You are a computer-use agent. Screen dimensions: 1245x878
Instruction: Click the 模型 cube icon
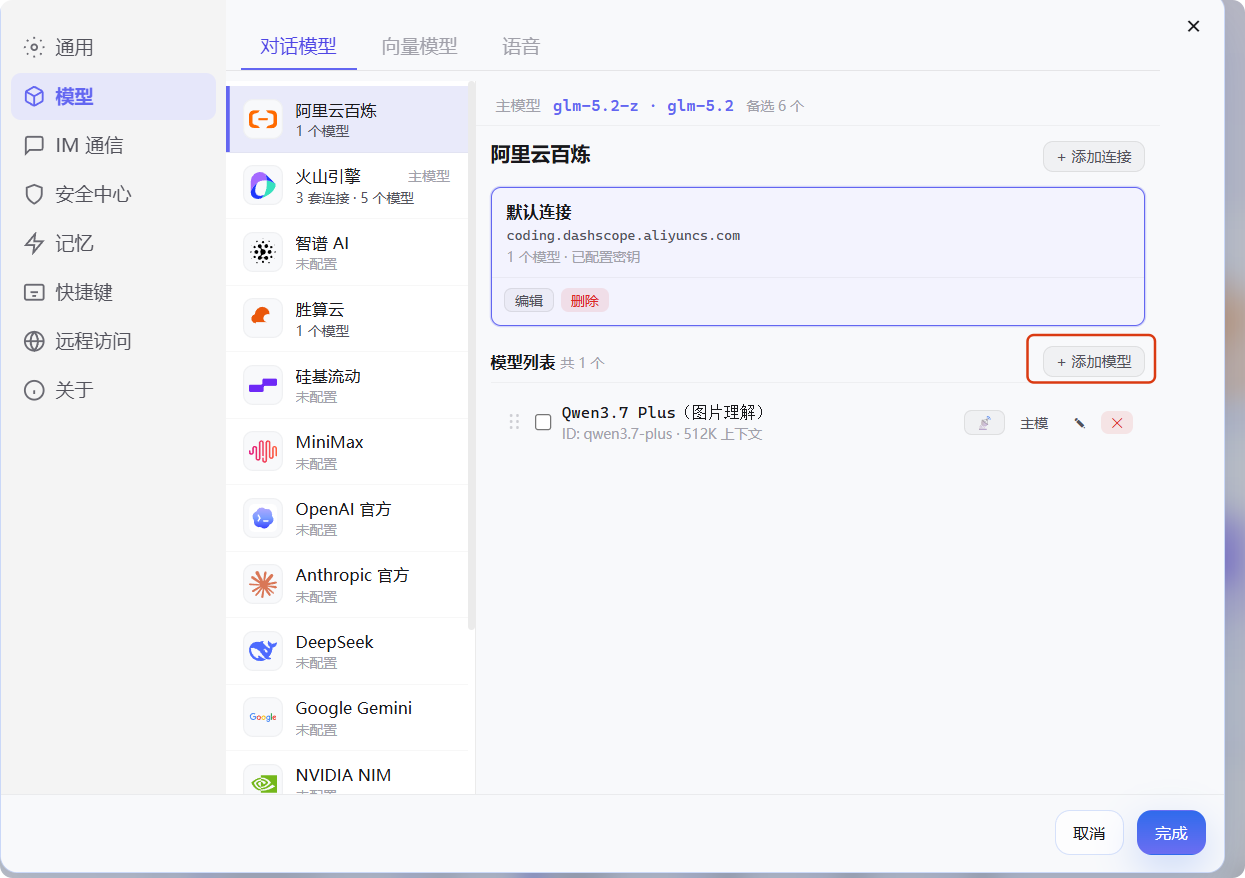point(35,96)
